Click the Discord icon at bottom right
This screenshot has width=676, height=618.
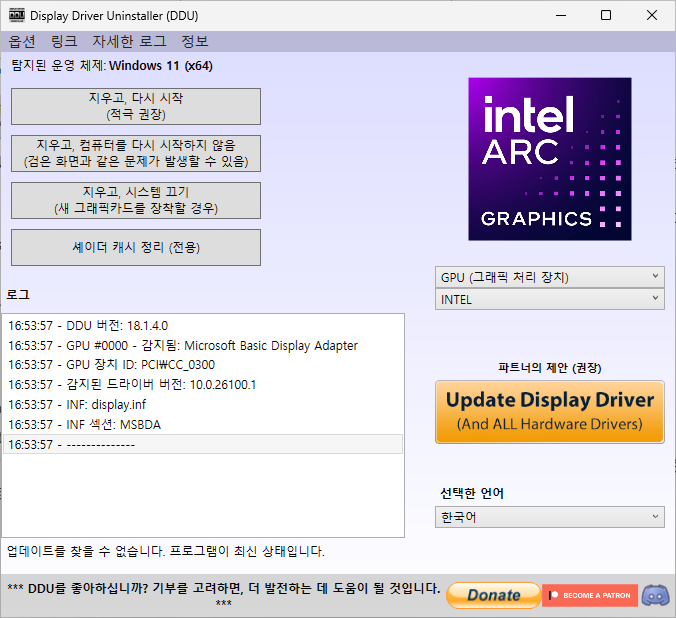tap(655, 594)
